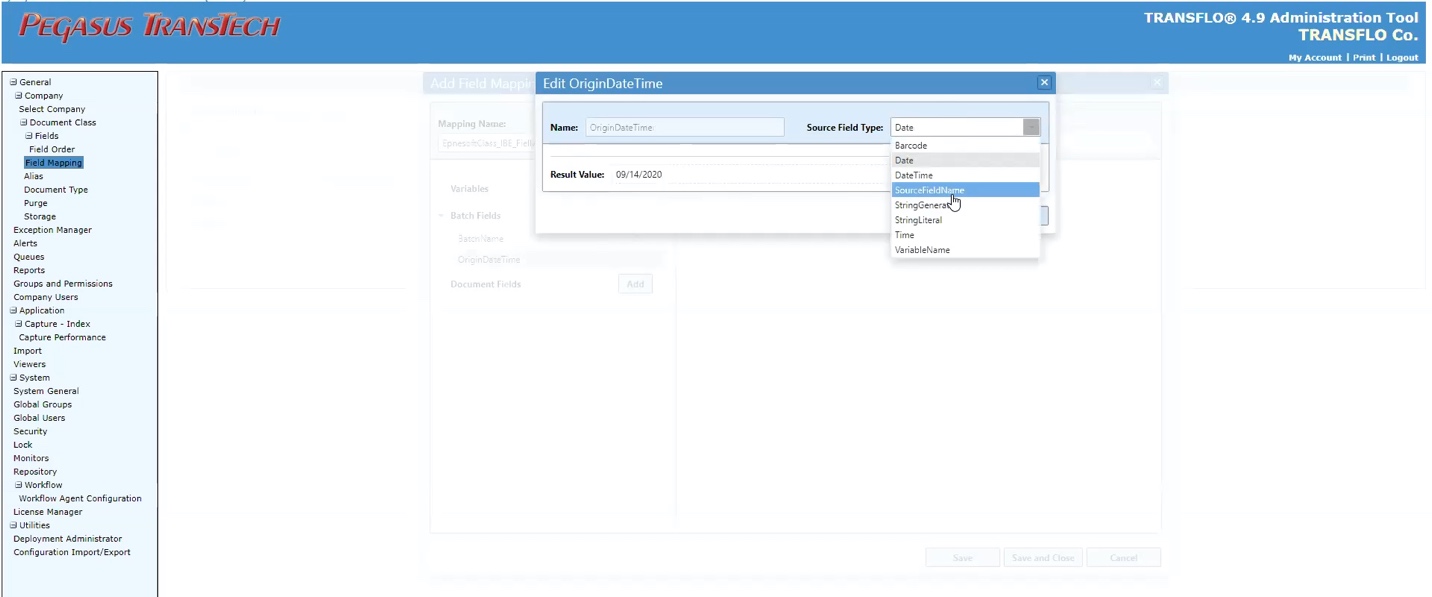Screen dimensions: 1432x597
Task: Open the Storage tree item
Action: coord(40,217)
